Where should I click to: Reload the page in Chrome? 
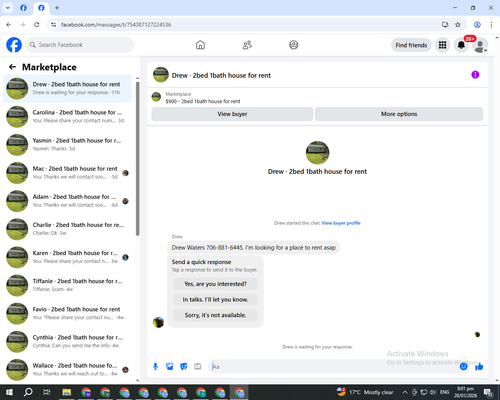(x=37, y=24)
